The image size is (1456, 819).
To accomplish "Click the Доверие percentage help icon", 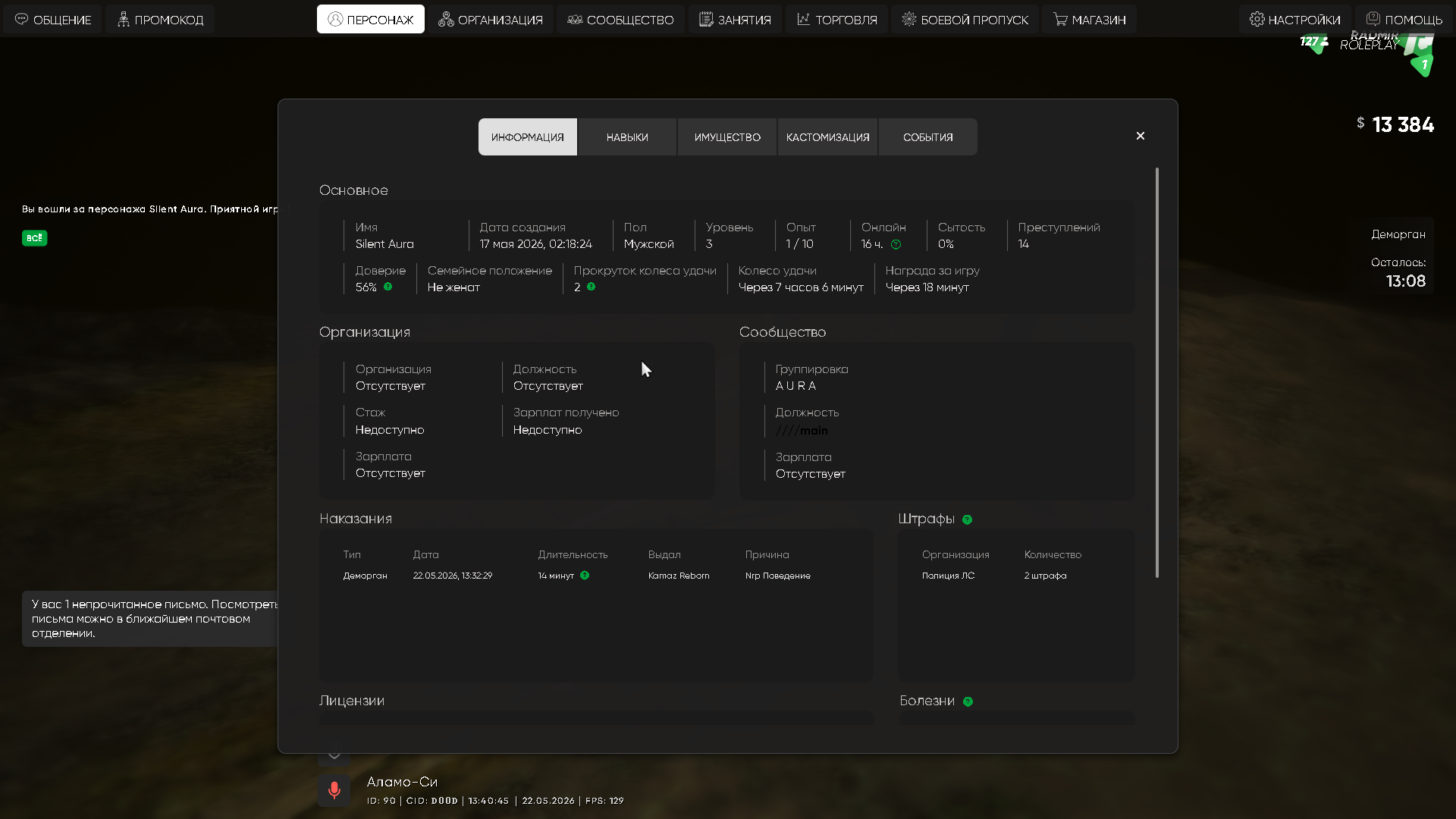I will (388, 287).
